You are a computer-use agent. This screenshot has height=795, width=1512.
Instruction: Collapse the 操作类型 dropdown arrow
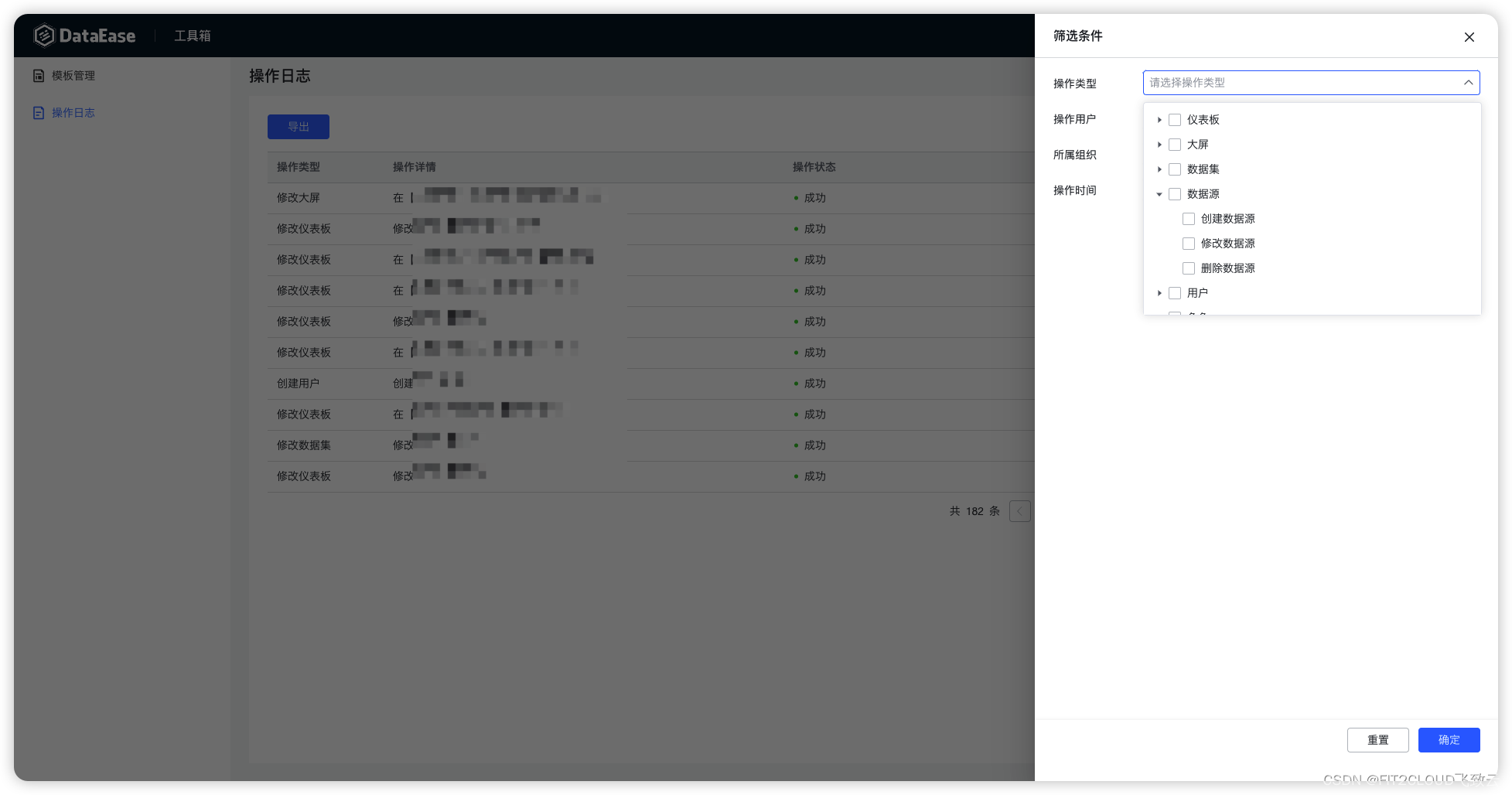(x=1468, y=83)
